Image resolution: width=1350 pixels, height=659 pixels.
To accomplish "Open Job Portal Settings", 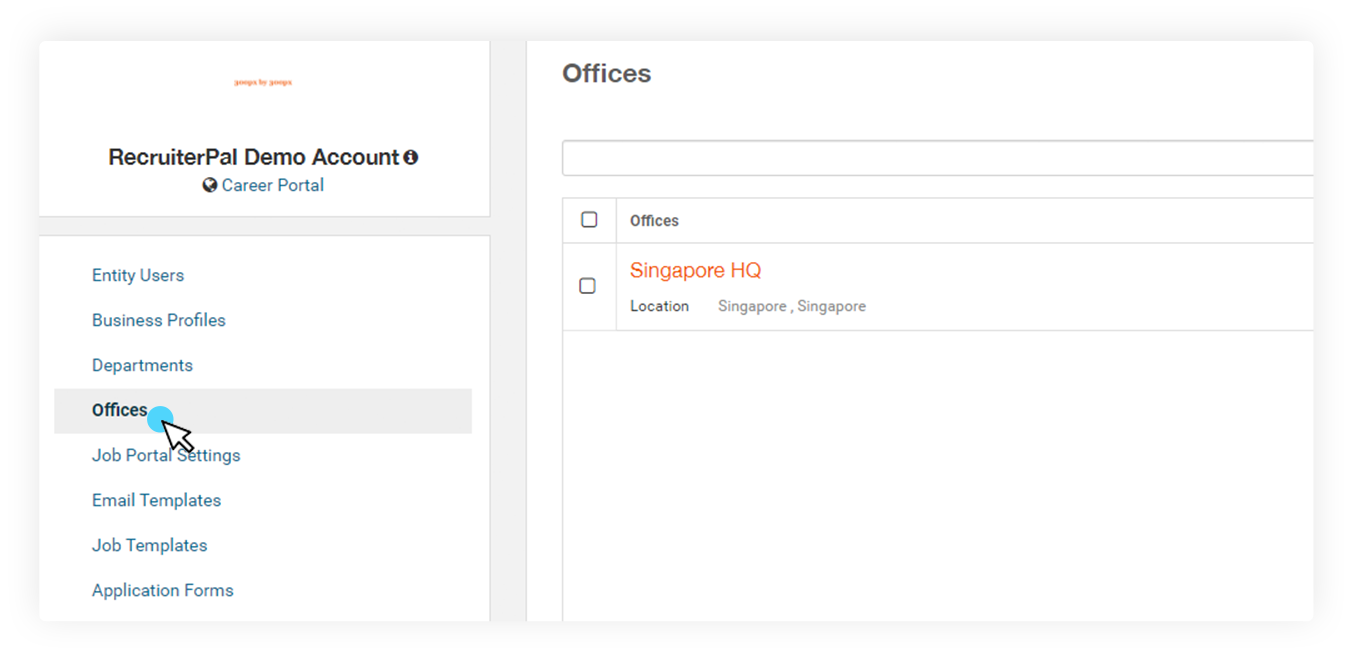I will (x=166, y=455).
